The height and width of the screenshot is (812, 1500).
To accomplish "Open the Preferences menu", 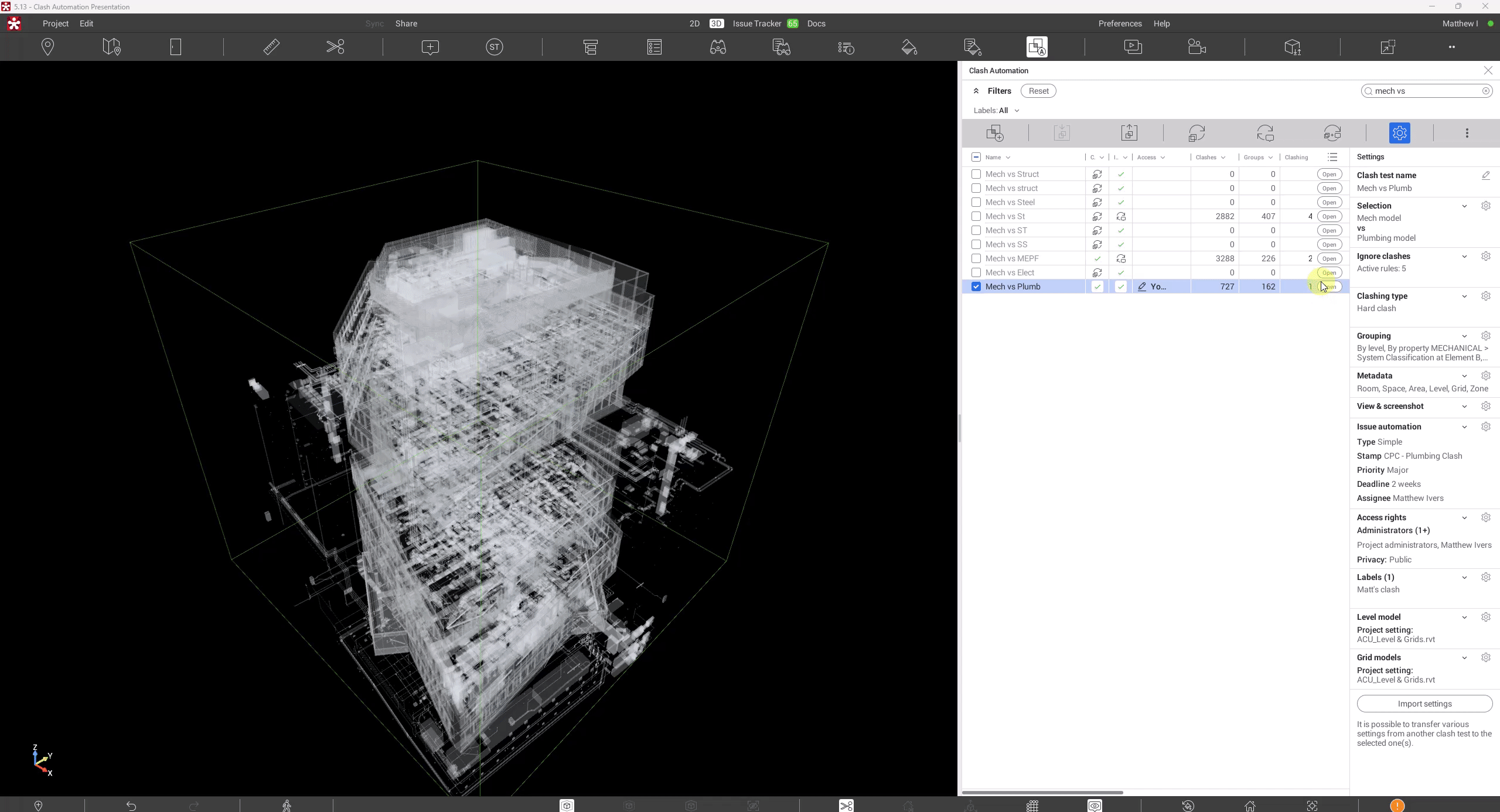I will (x=1120, y=23).
